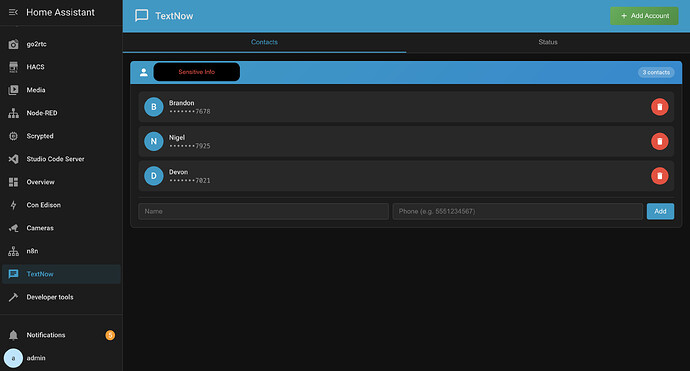
Task: Click the Add contact button
Action: tap(660, 211)
